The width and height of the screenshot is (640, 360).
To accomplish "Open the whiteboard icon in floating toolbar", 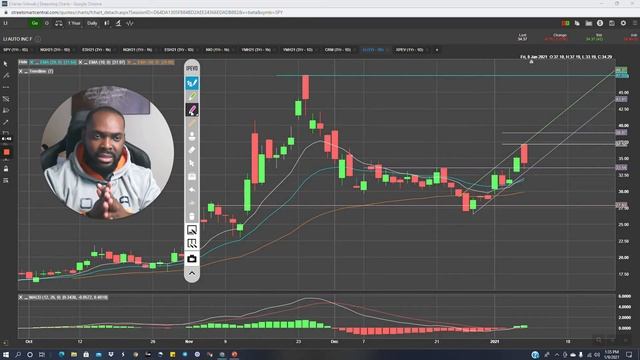I will pyautogui.click(x=192, y=244).
